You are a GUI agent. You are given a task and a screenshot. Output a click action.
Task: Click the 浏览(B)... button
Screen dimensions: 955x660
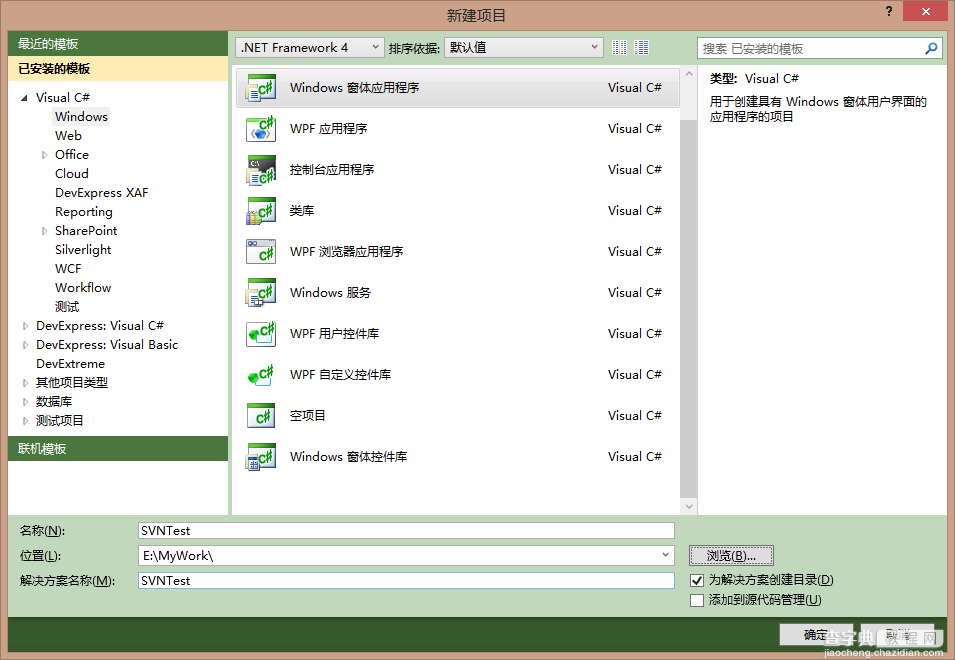731,556
